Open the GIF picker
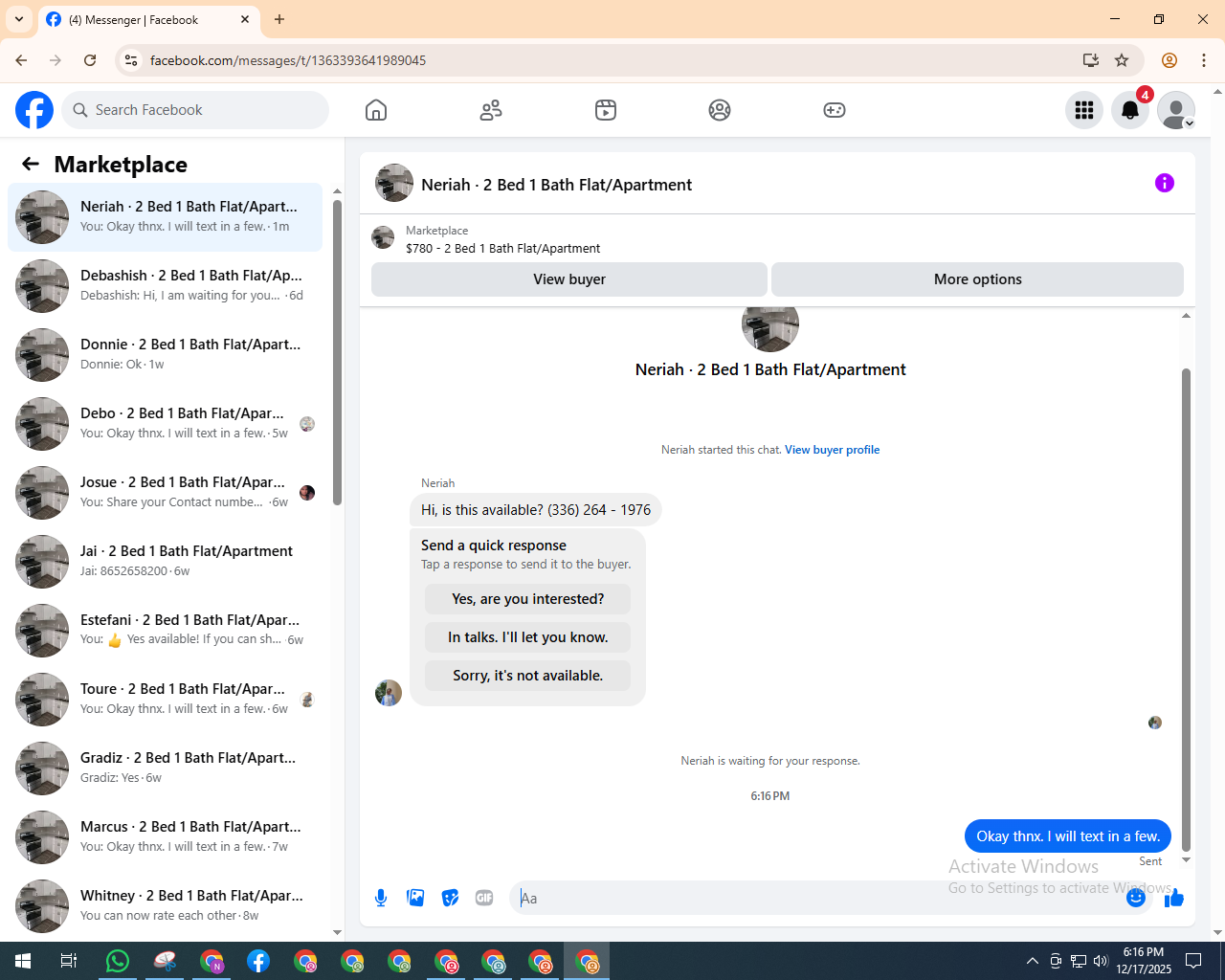 coord(484,898)
